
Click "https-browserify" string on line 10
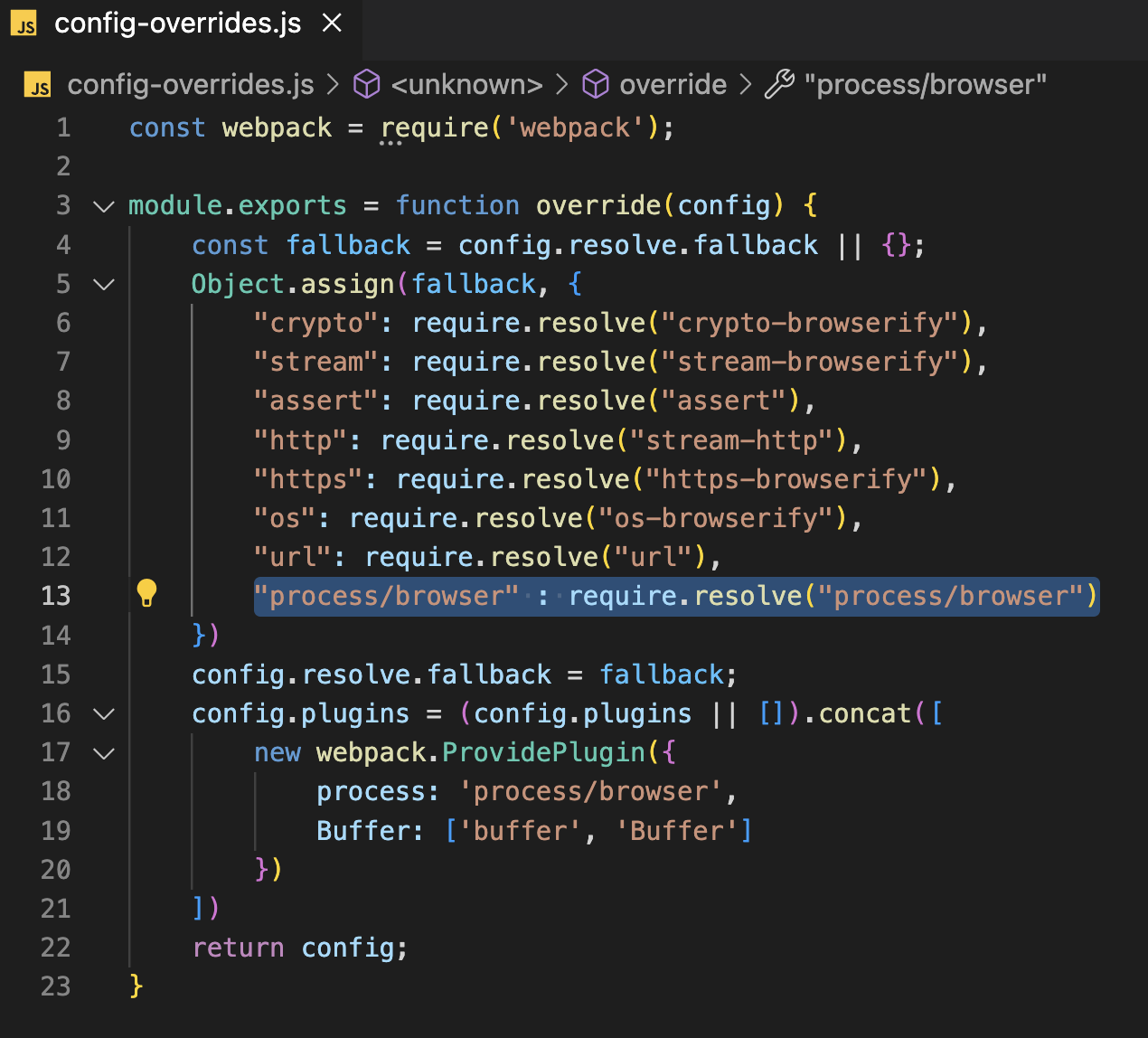[787, 479]
